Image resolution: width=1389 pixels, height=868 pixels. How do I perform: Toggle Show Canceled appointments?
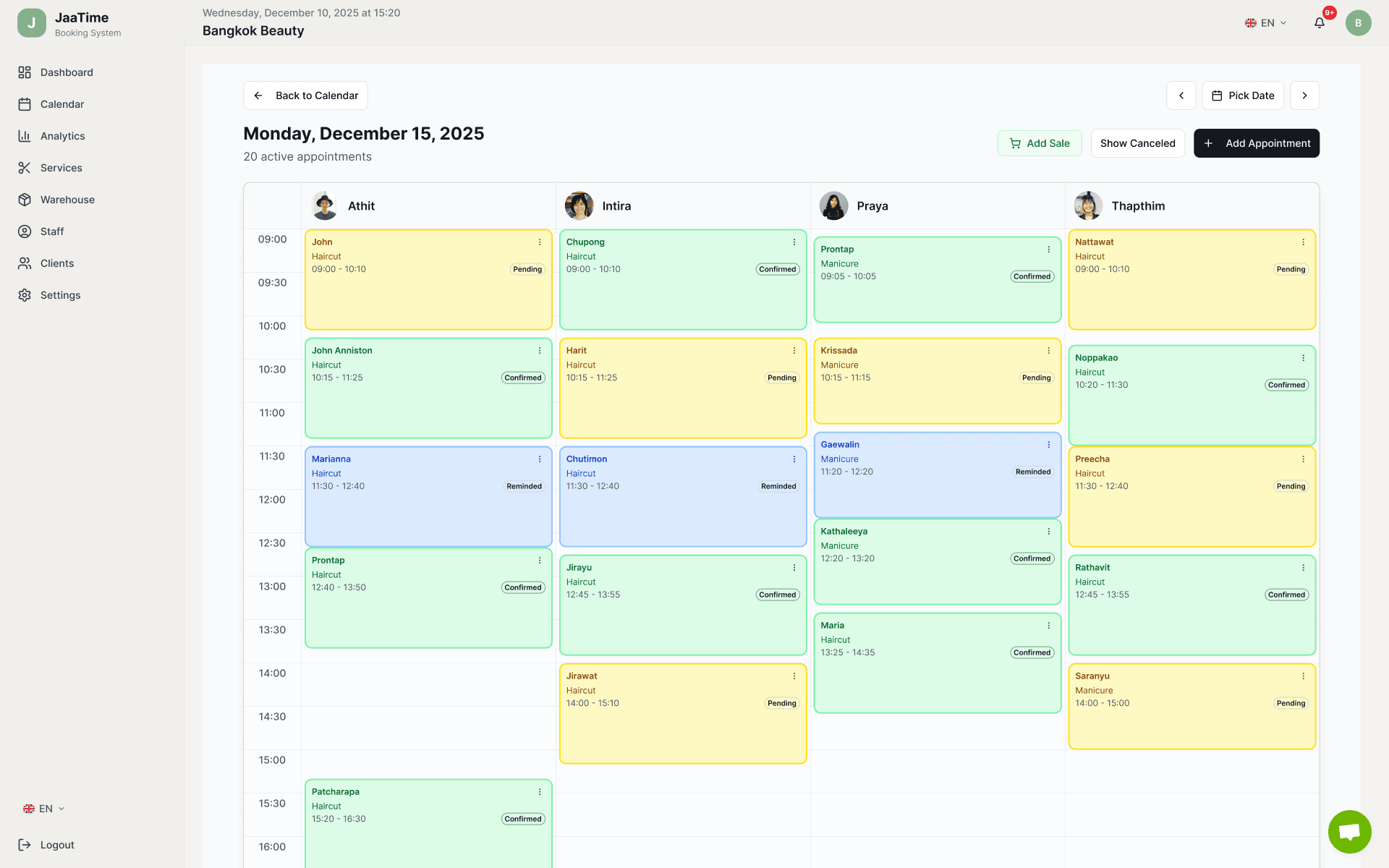coord(1137,143)
